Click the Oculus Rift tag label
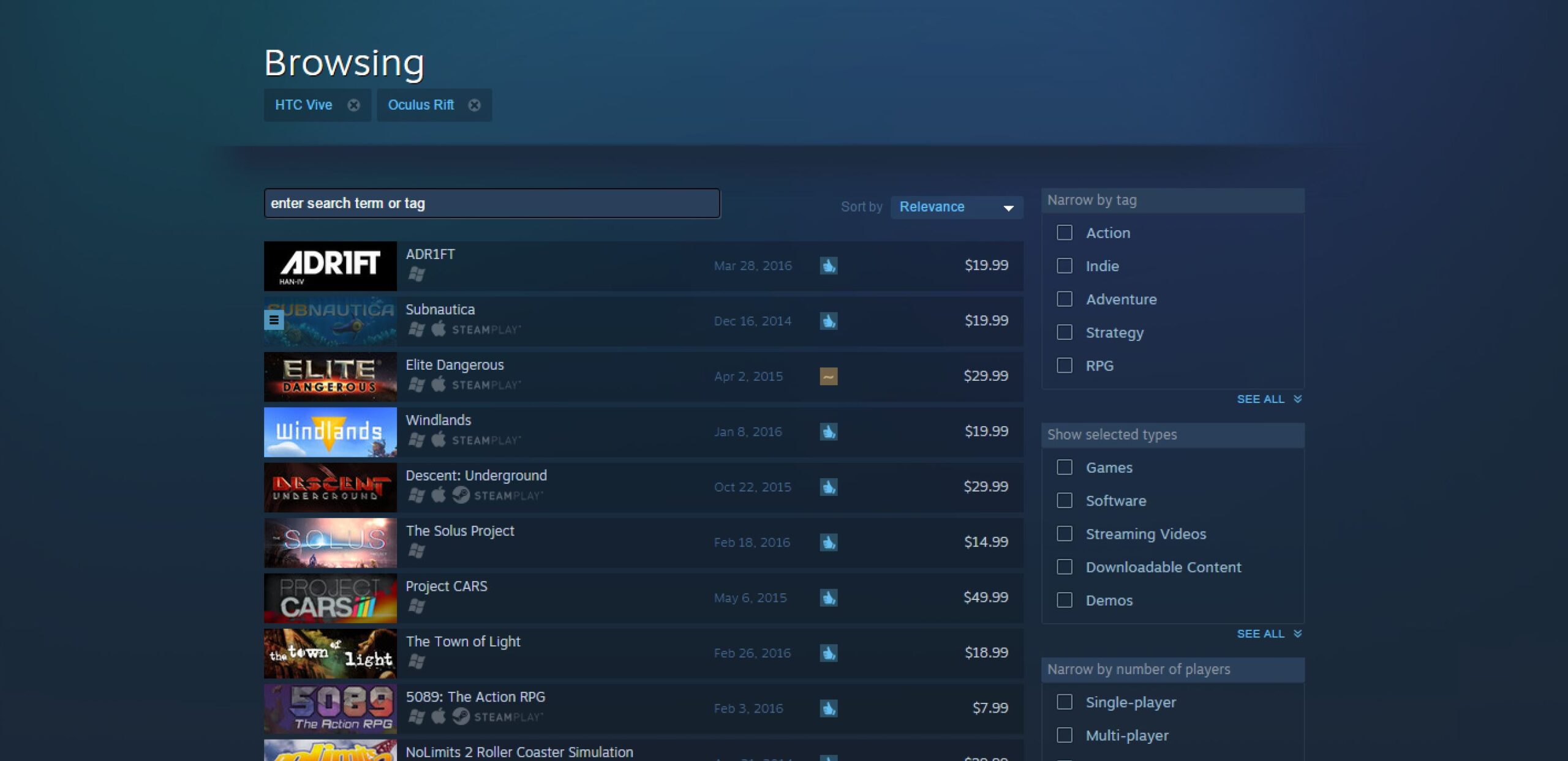Viewport: 1568px width, 761px height. pyautogui.click(x=421, y=105)
